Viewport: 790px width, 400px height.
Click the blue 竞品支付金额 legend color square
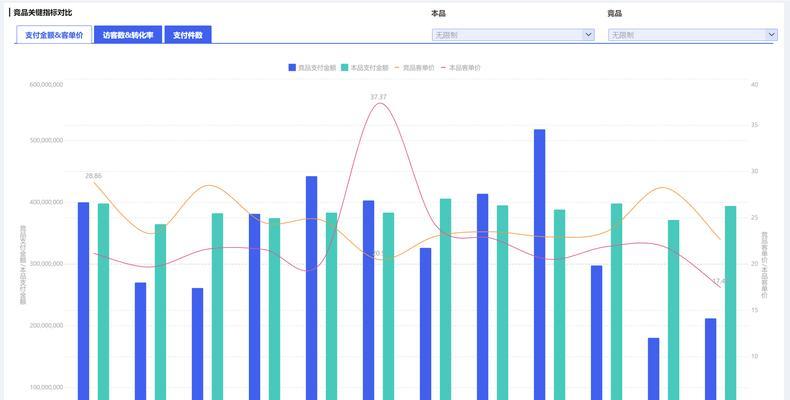pyautogui.click(x=292, y=68)
